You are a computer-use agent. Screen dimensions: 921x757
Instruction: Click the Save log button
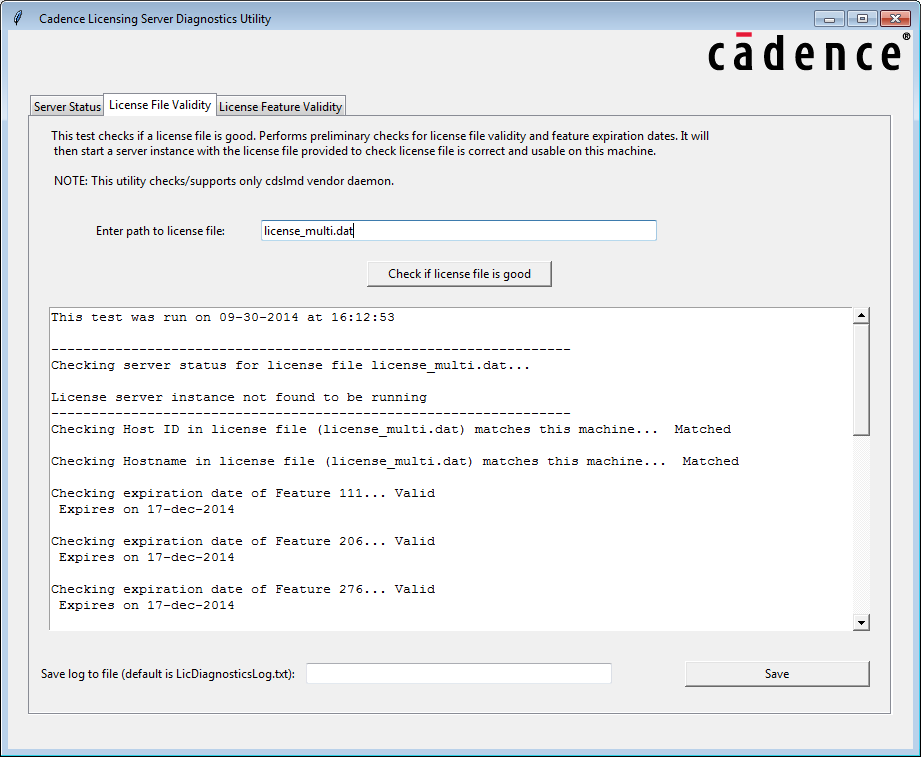[777, 674]
